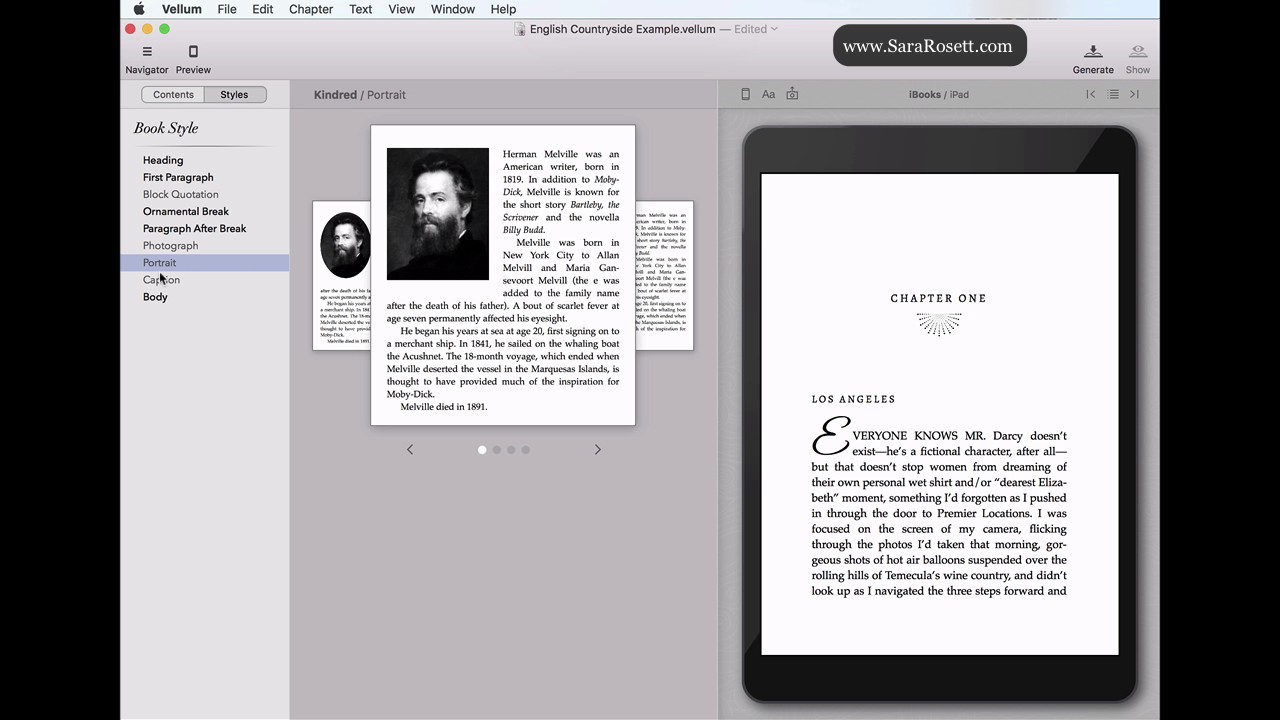Image resolution: width=1280 pixels, height=720 pixels.
Task: Open the View menu
Action: click(401, 9)
